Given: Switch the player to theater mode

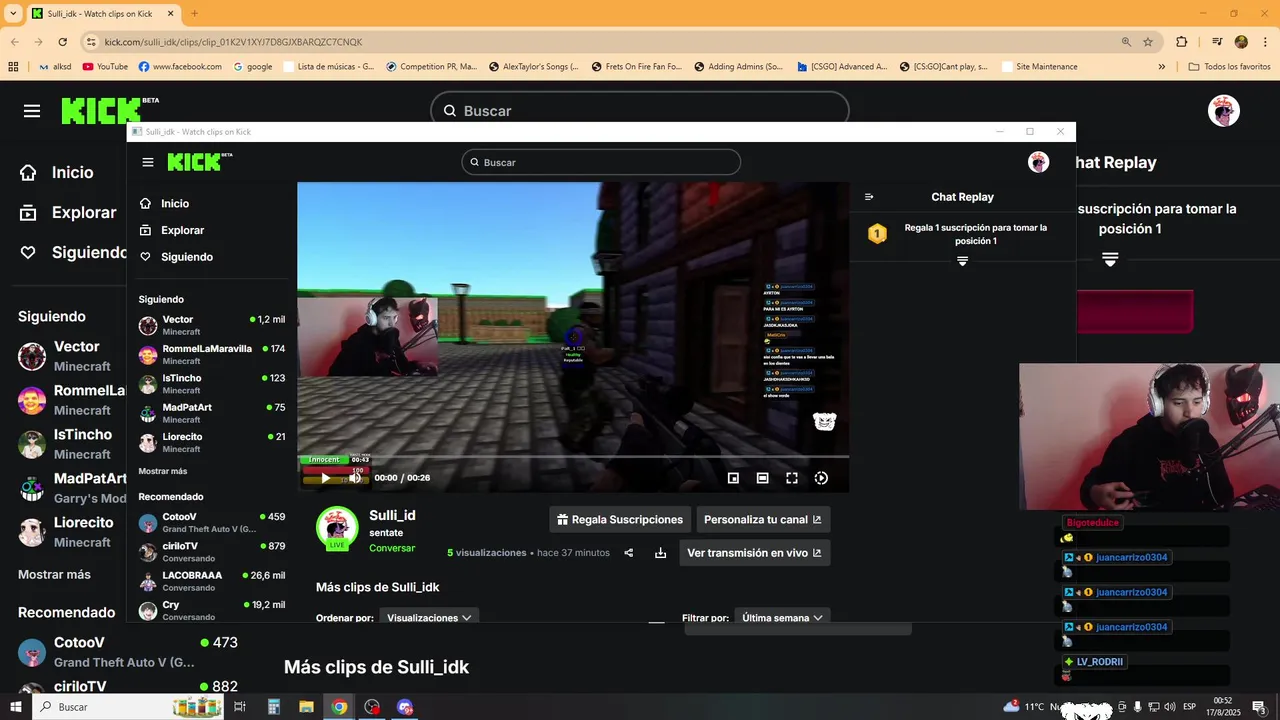Looking at the screenshot, I should [x=762, y=478].
